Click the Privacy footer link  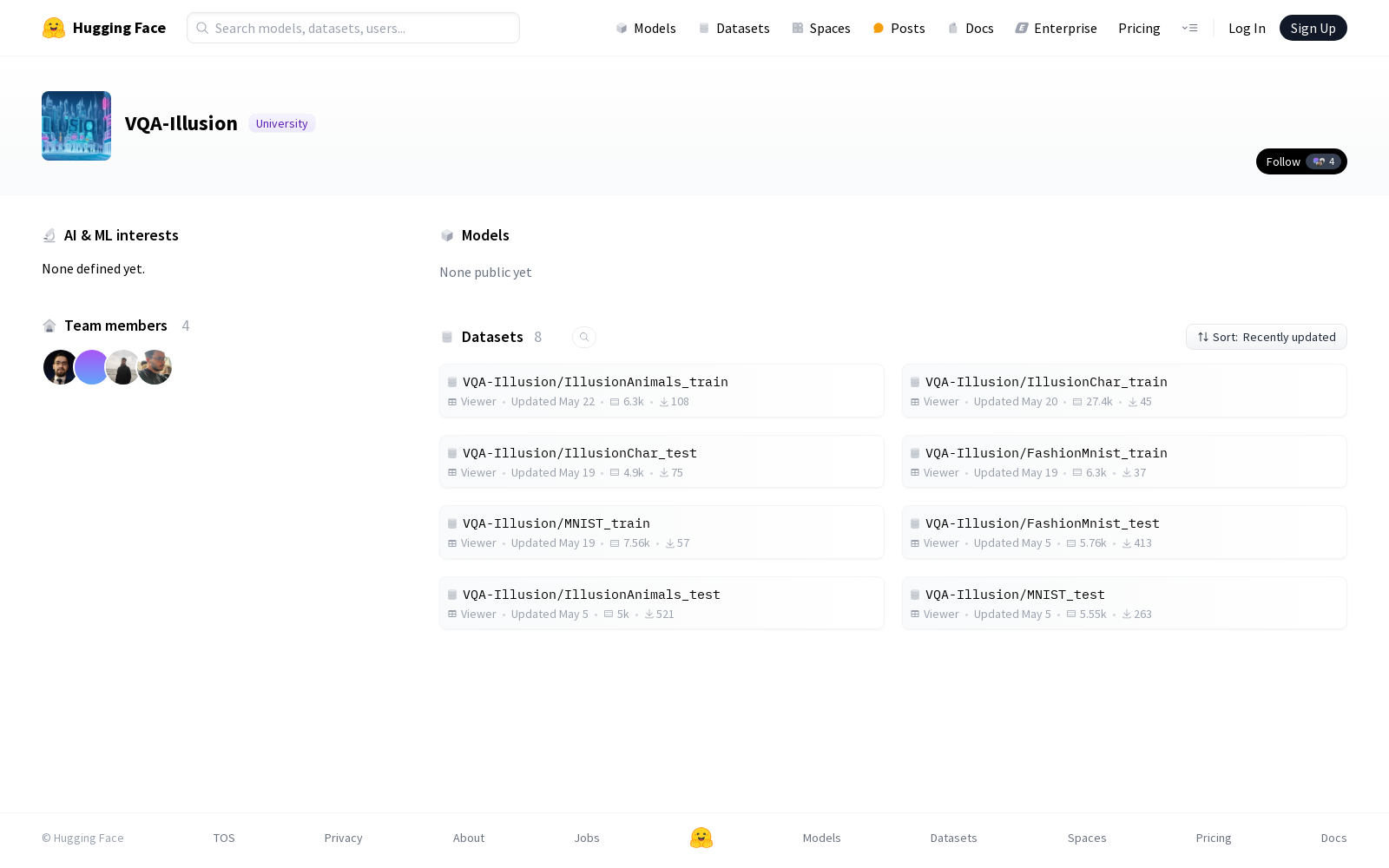344,838
